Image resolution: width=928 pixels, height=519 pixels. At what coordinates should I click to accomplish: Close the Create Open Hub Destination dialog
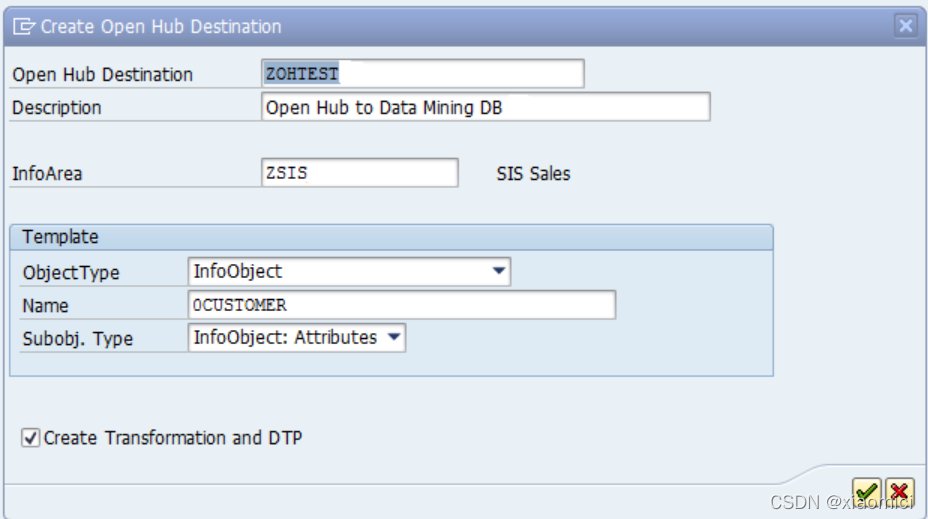click(906, 25)
